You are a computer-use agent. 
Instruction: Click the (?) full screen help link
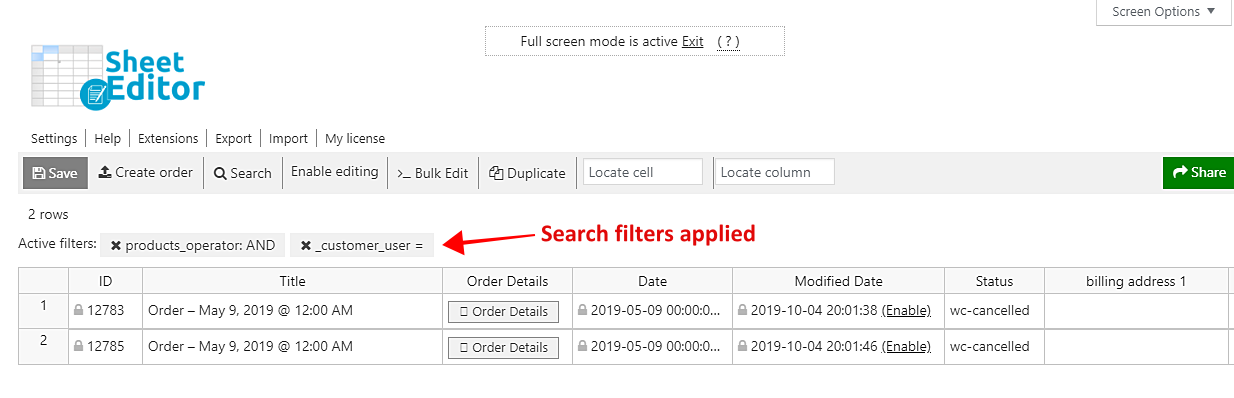728,41
